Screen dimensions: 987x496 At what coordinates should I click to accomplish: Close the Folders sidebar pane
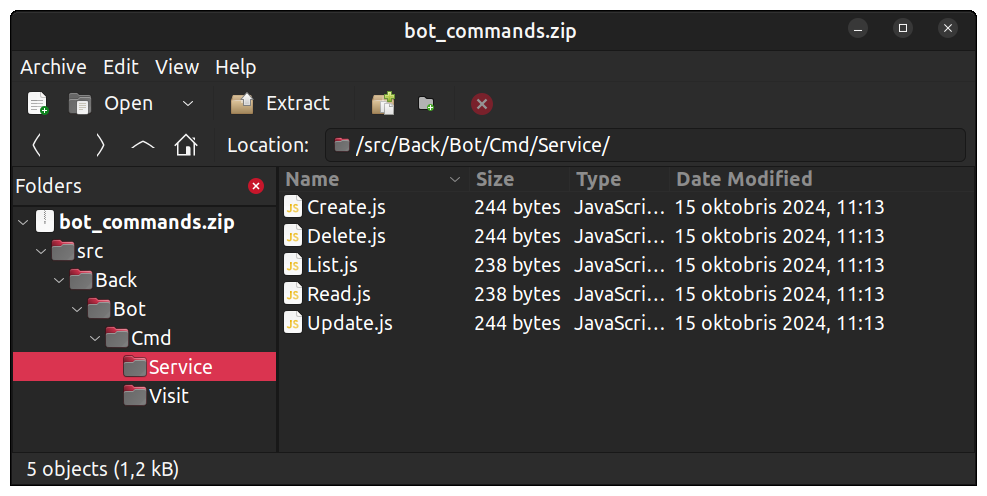pyautogui.click(x=256, y=186)
